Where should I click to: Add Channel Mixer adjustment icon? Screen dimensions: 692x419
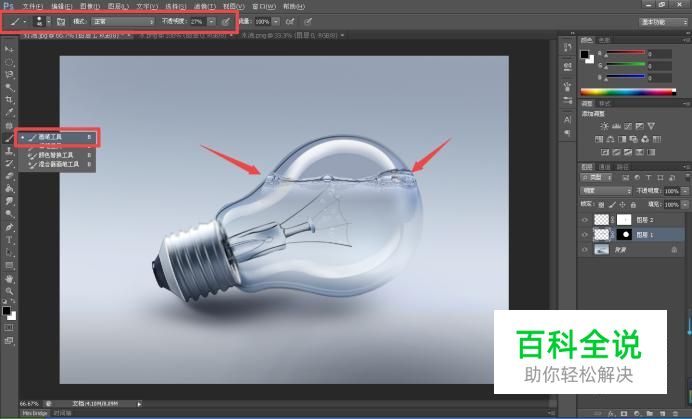pos(645,140)
